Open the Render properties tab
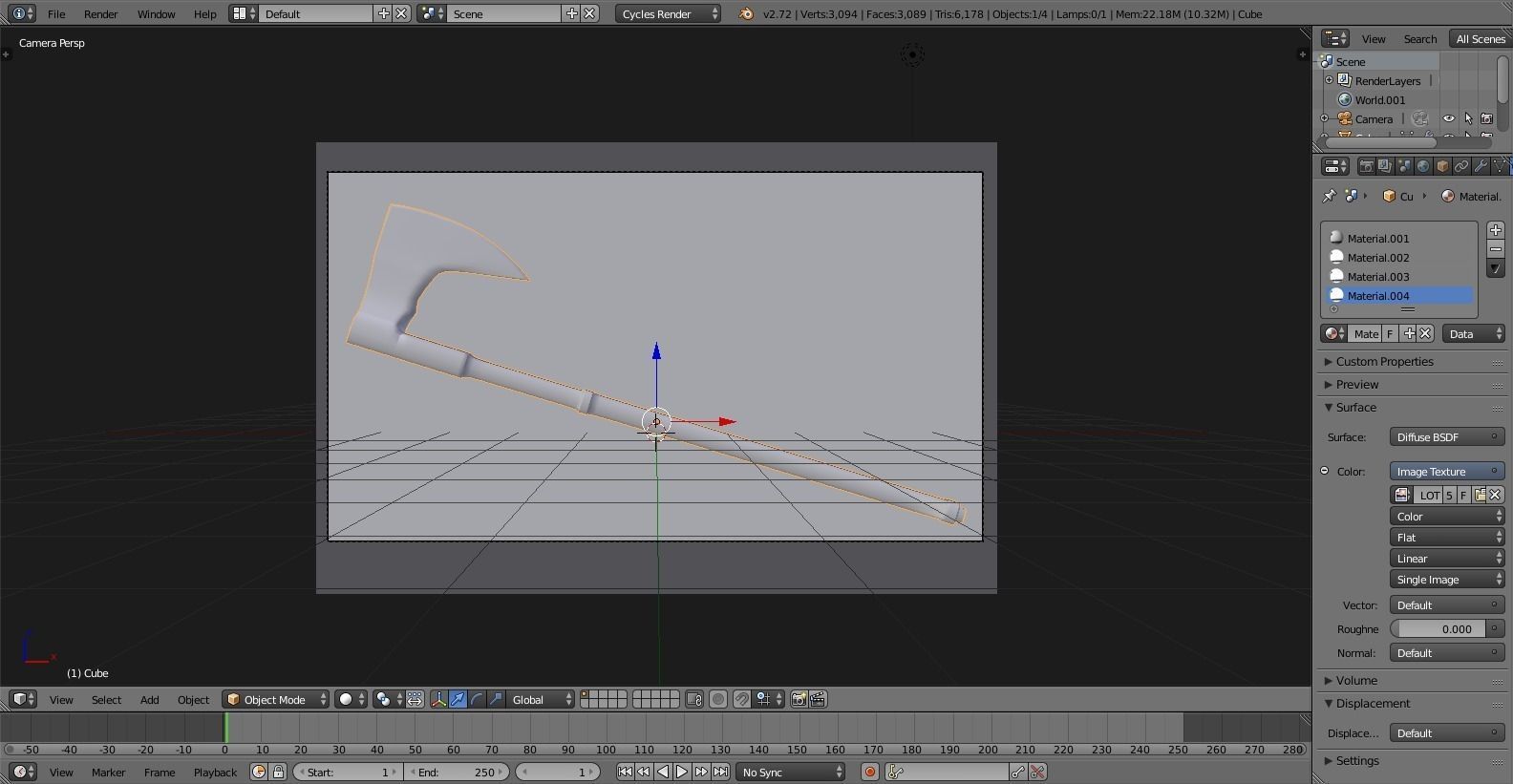 click(x=1366, y=166)
